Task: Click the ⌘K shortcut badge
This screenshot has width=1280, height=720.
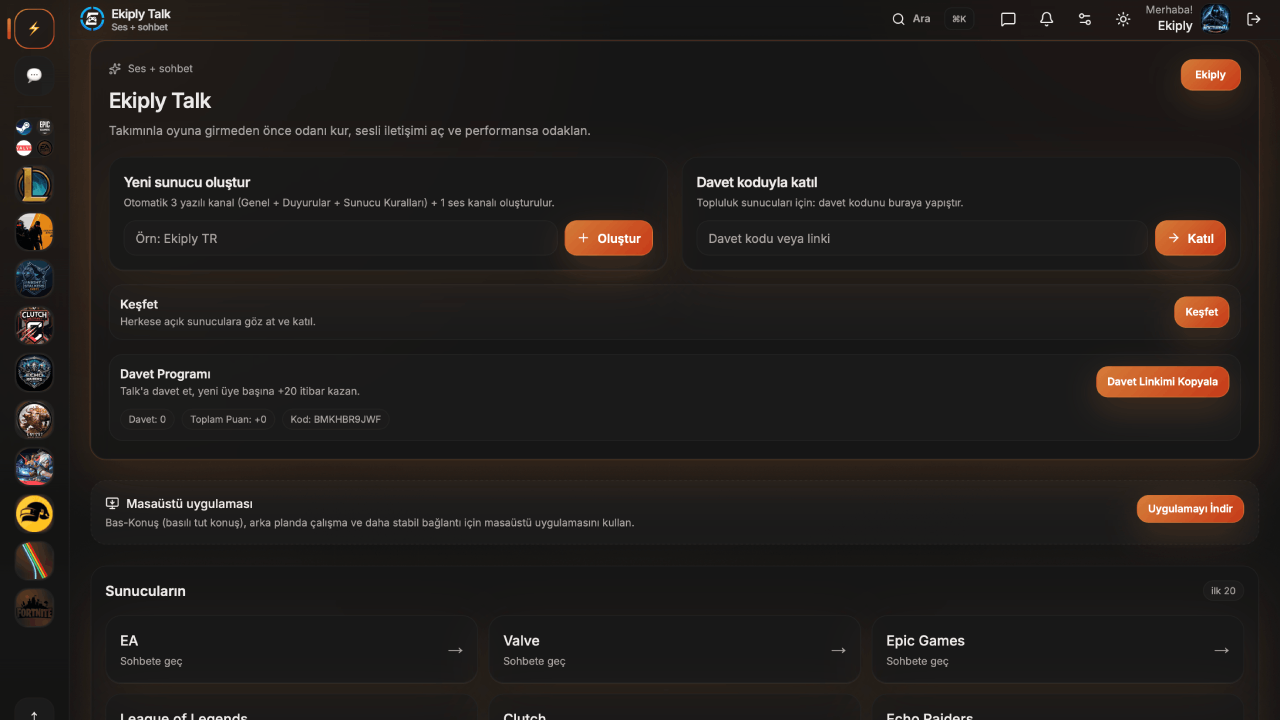Action: pyautogui.click(x=959, y=19)
